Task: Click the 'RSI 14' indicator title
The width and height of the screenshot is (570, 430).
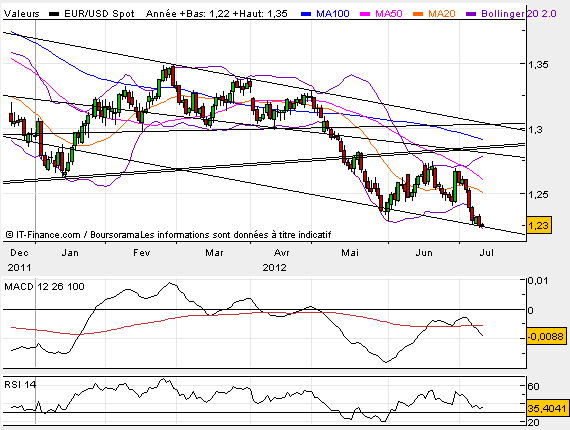Action: (x=20, y=384)
